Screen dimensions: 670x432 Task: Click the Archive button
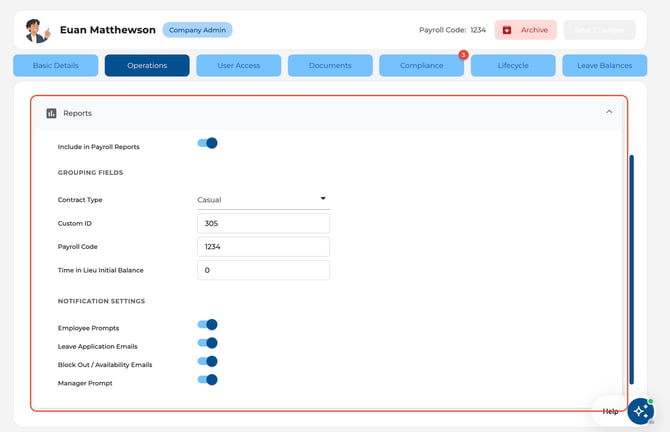pyautogui.click(x=526, y=30)
